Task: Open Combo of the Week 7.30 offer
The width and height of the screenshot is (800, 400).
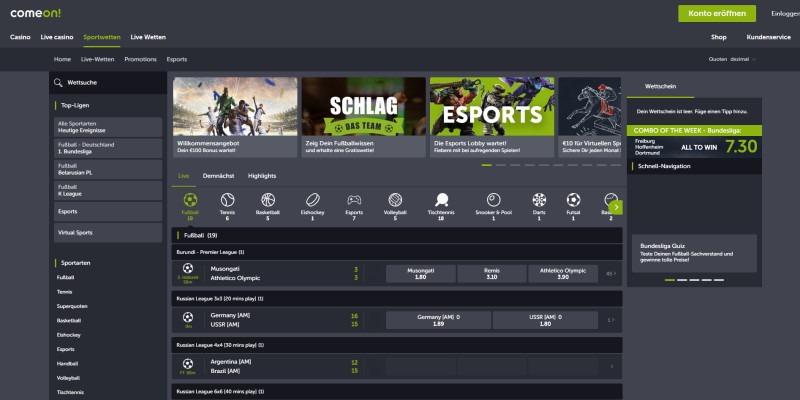Action: coord(694,141)
